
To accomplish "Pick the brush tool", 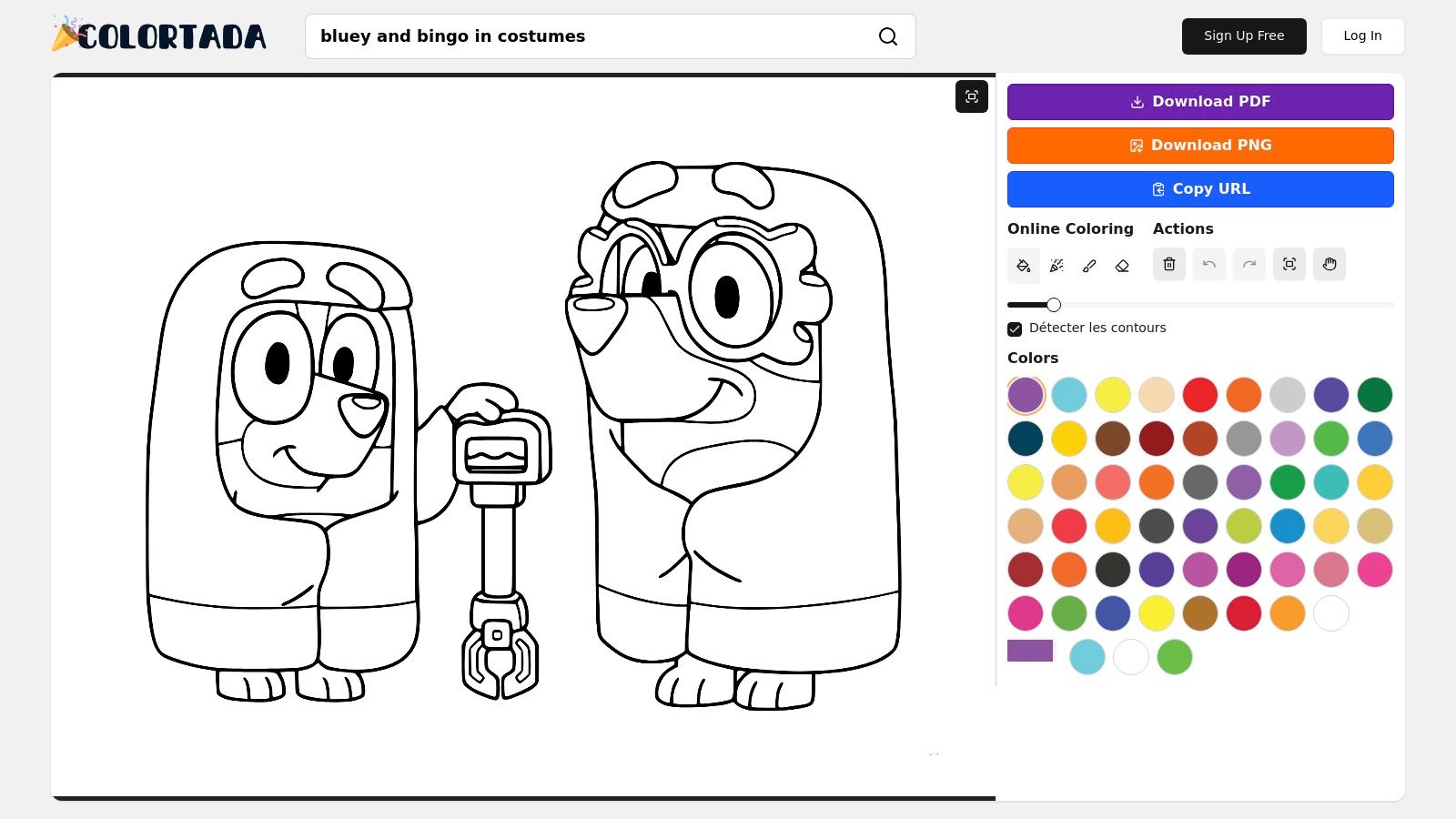I will [x=1089, y=265].
